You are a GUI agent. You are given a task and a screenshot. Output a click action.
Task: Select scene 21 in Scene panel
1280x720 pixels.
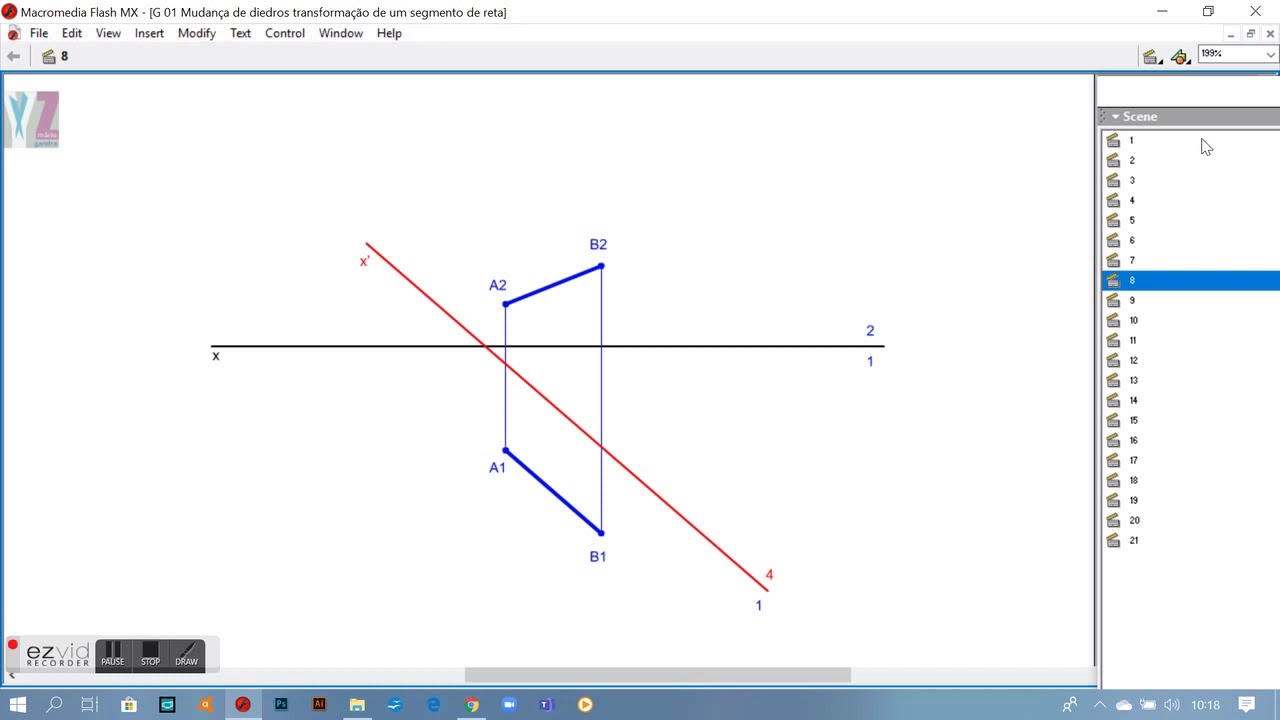click(x=1190, y=541)
